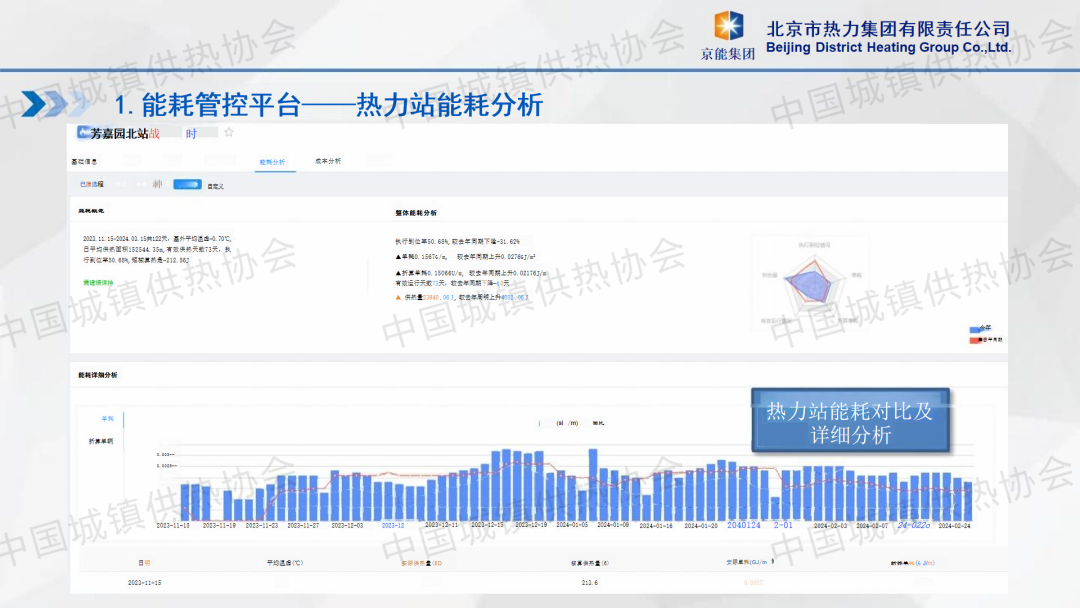Choose the 自定义 custom range option
This screenshot has width=1080, height=608.
215,185
